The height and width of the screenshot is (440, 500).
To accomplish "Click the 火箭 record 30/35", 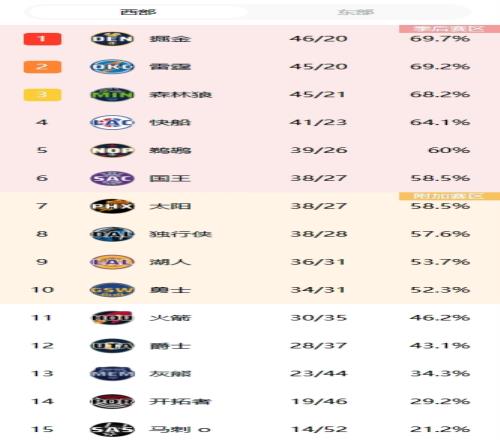I will click(319, 318).
